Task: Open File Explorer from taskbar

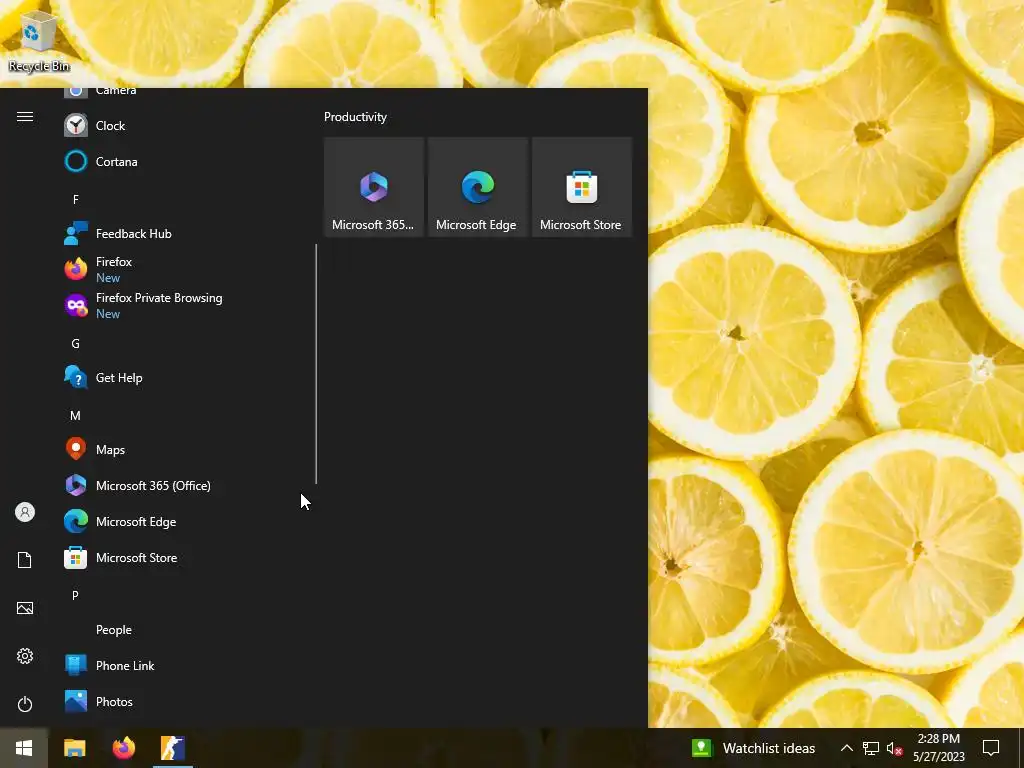Action: pyautogui.click(x=74, y=748)
